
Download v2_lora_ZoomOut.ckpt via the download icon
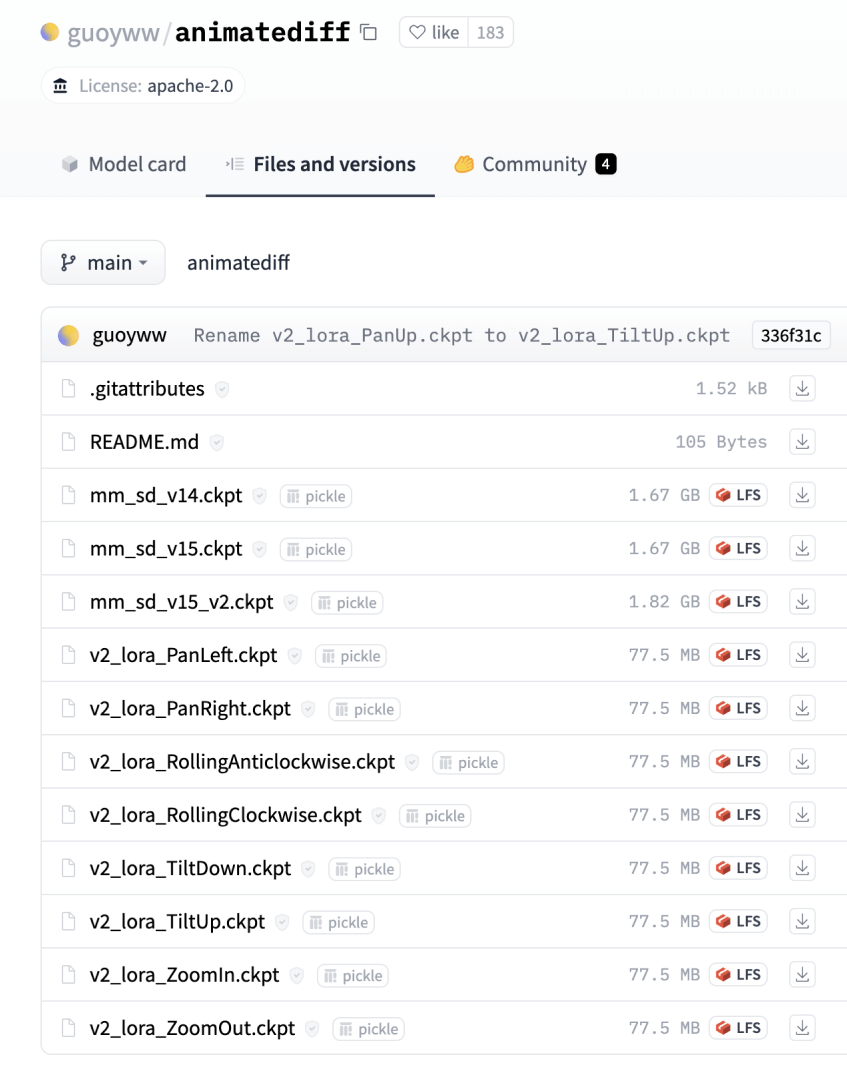click(802, 1028)
